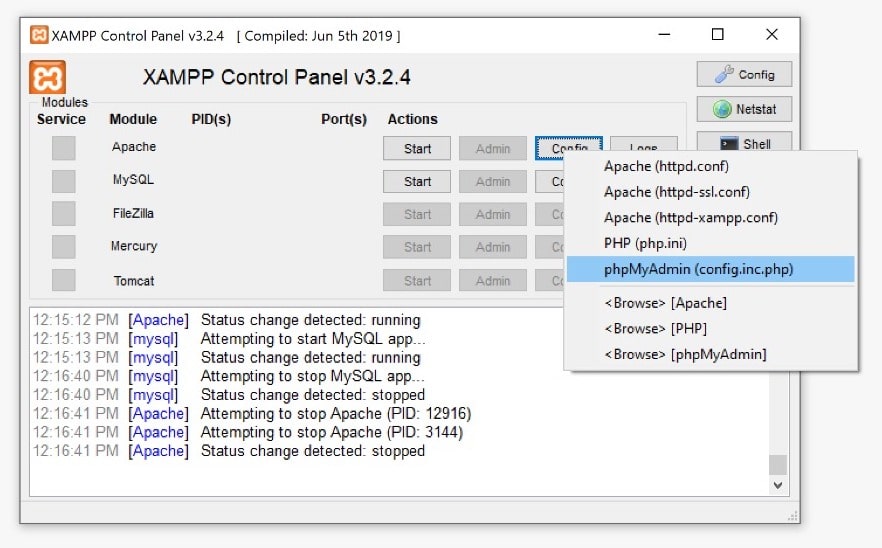Screen dimensions: 882x548
Task: Click the large orange XAMPP logo
Action: click(x=47, y=77)
